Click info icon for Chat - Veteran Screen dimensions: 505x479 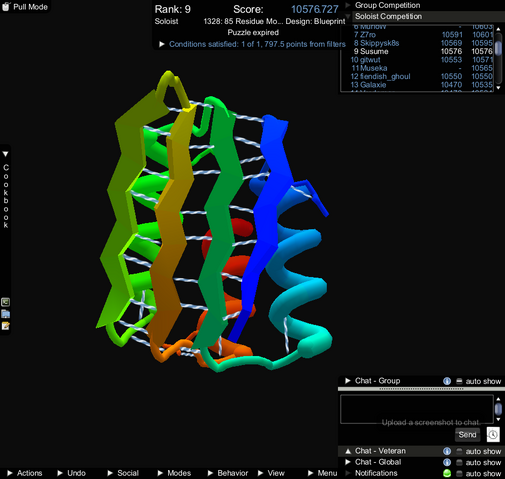[447, 451]
